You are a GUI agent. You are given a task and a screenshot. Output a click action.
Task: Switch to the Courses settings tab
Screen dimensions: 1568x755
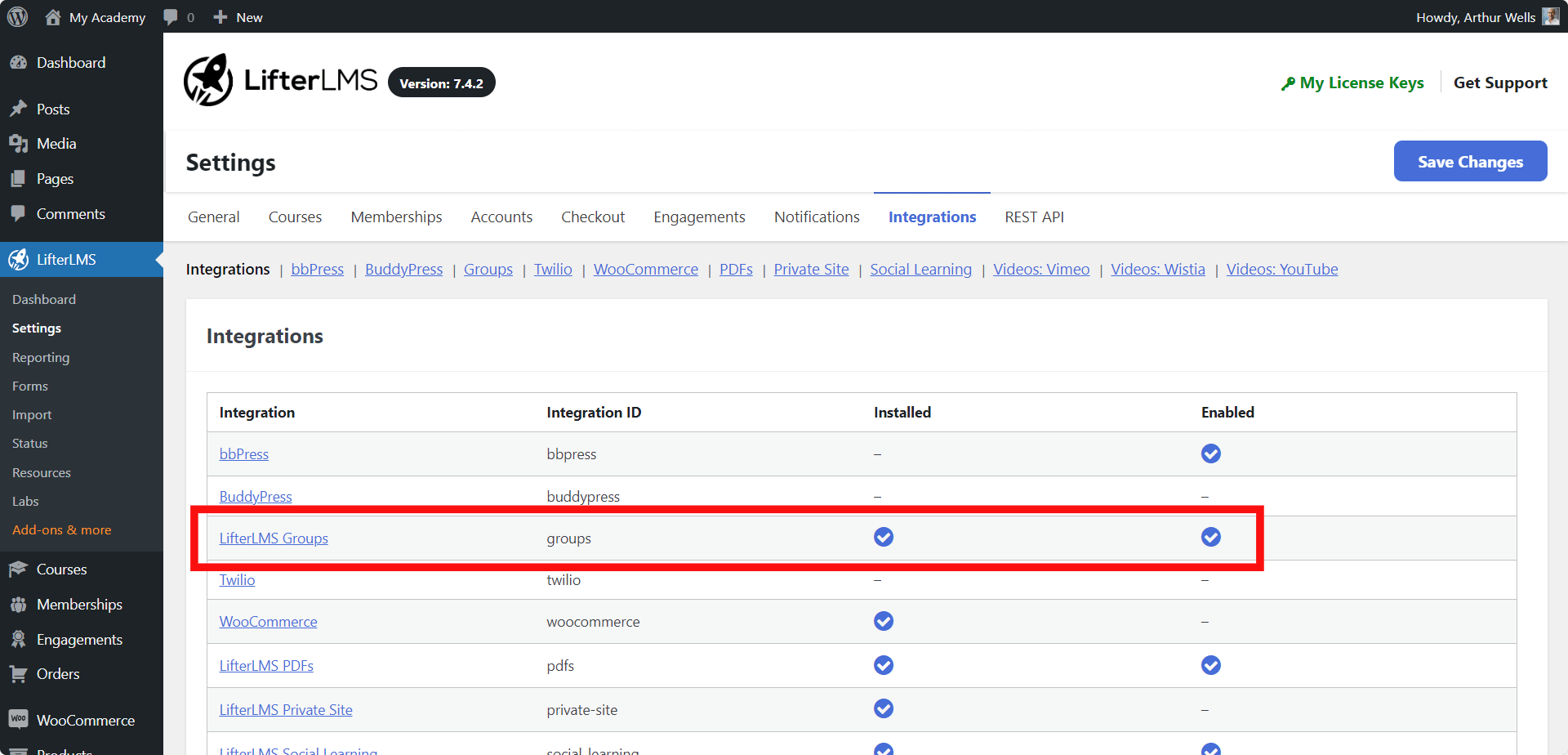295,217
